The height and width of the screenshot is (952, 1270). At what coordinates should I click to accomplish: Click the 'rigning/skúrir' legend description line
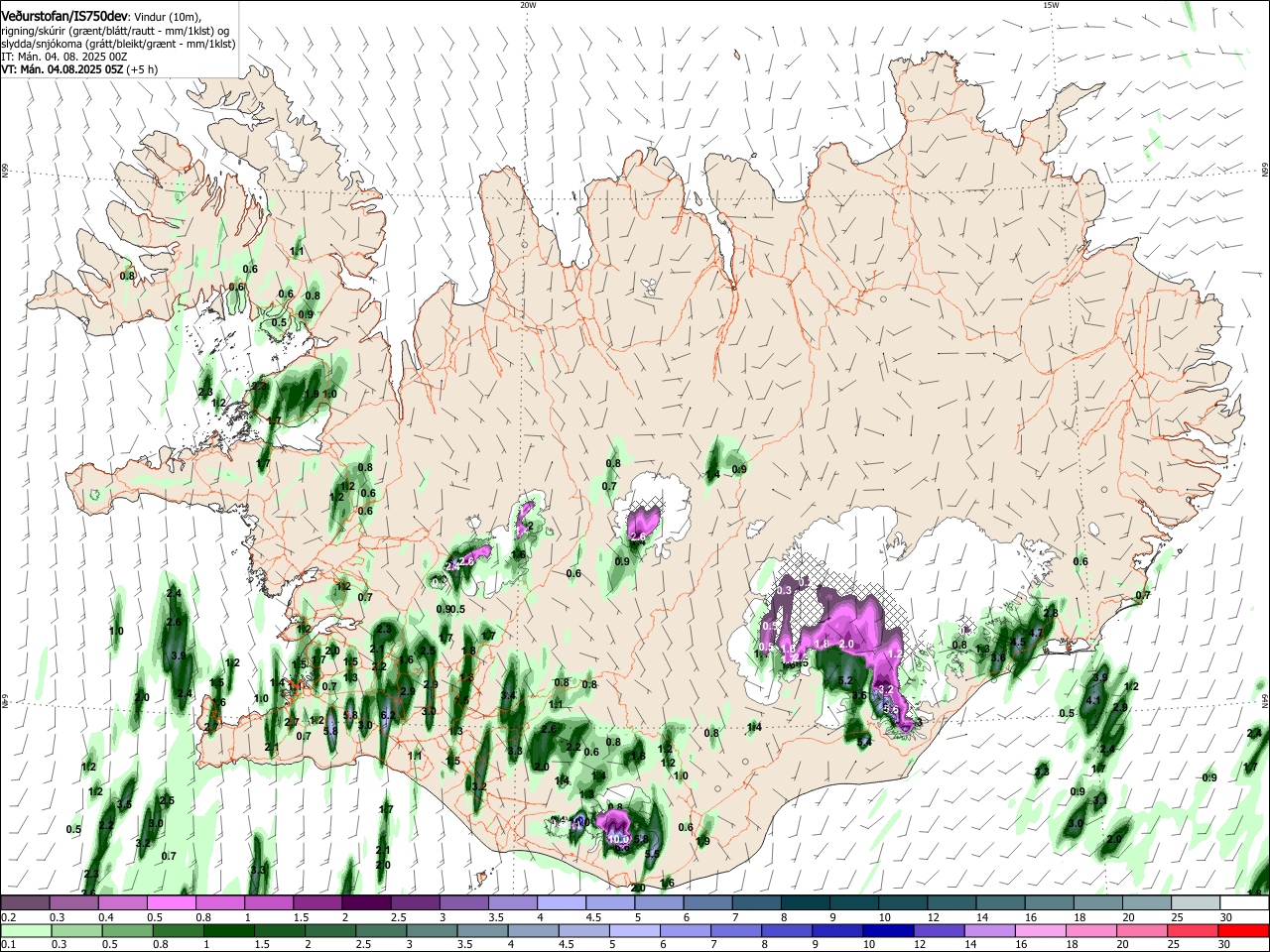[115, 31]
